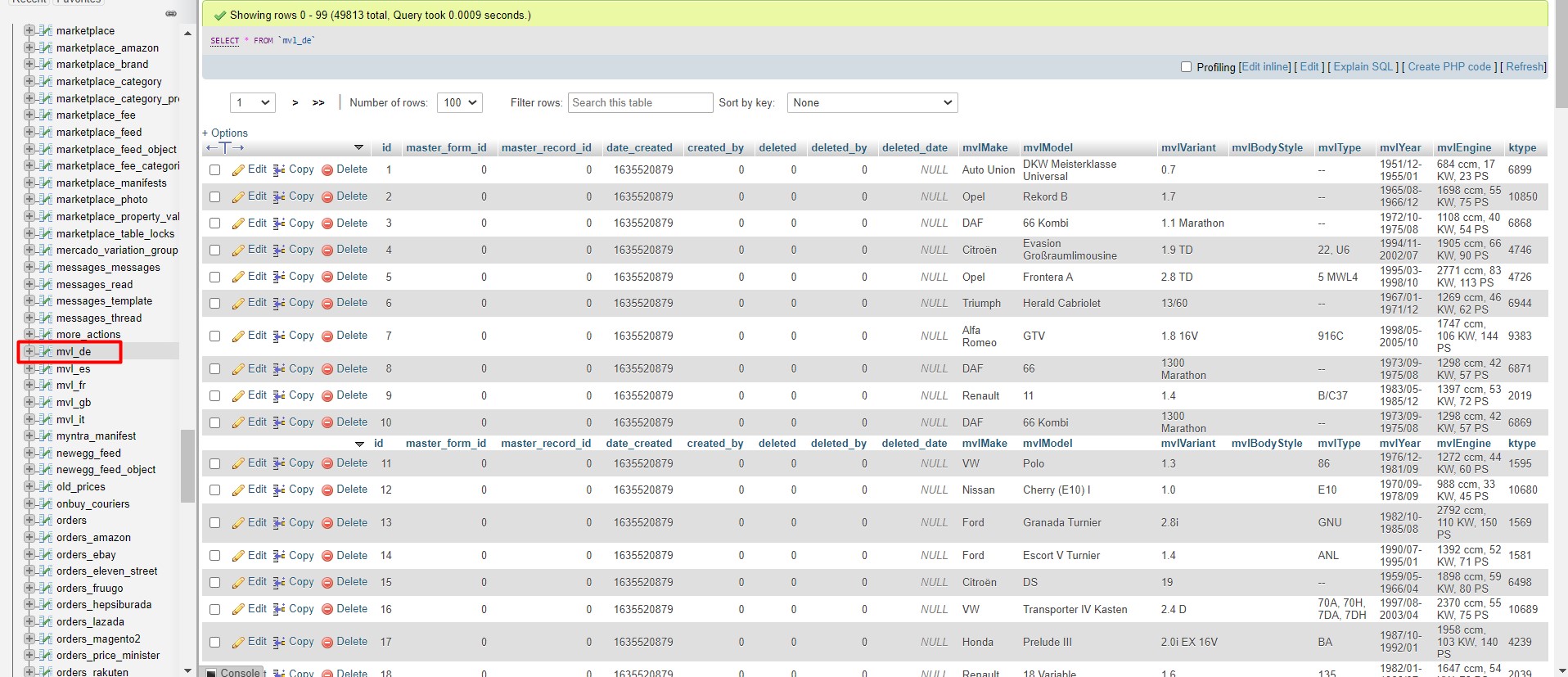Click the navigation panel vertical scrollbar
The width and height of the screenshot is (1568, 677).
pyautogui.click(x=187, y=466)
